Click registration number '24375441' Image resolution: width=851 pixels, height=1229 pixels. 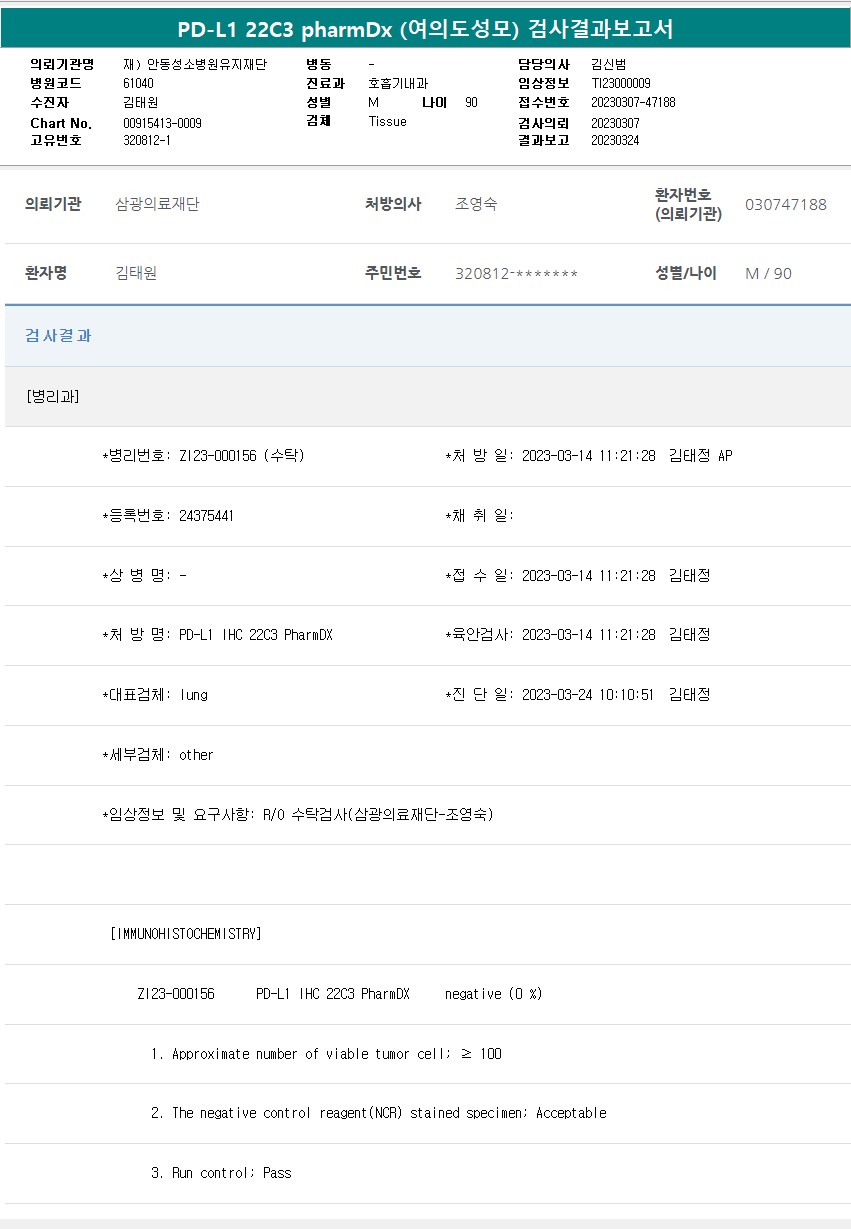click(x=207, y=516)
